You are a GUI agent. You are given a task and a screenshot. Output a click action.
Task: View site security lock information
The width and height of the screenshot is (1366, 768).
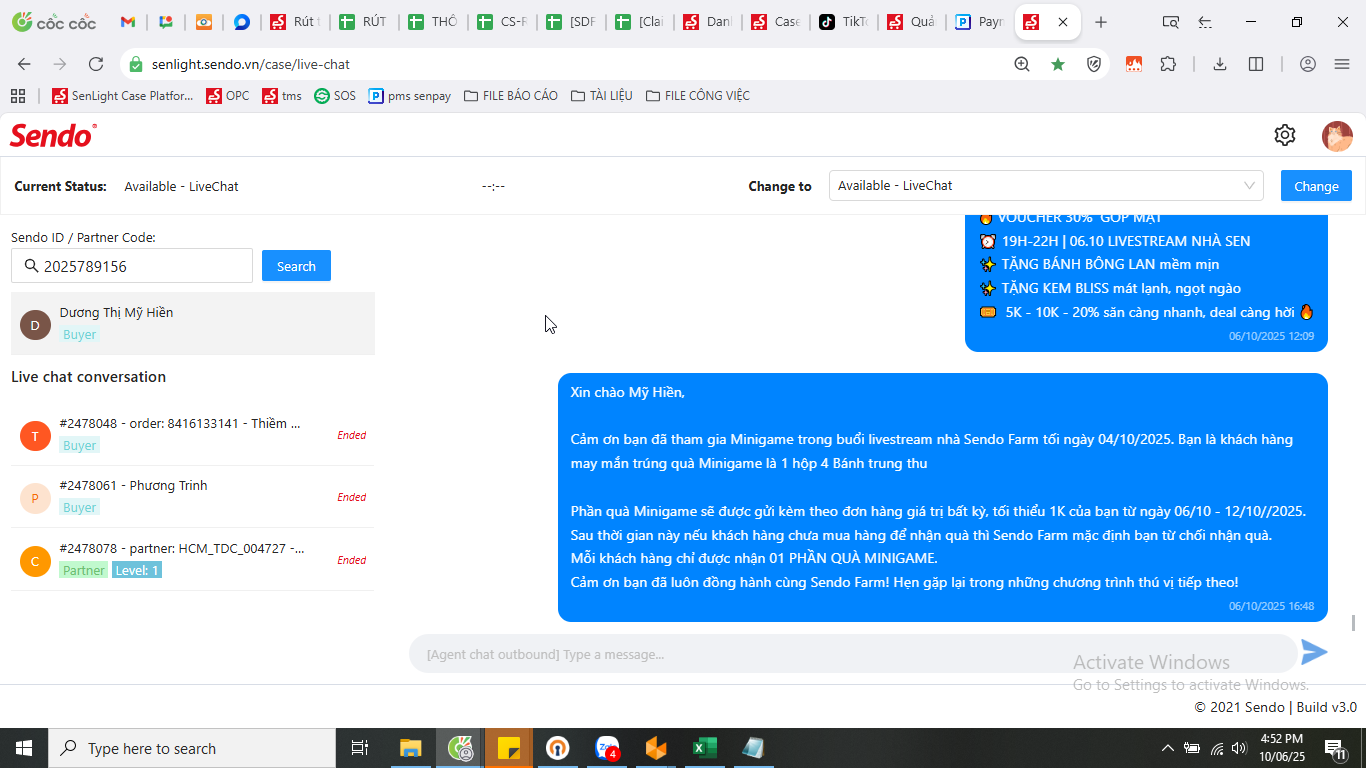136,64
